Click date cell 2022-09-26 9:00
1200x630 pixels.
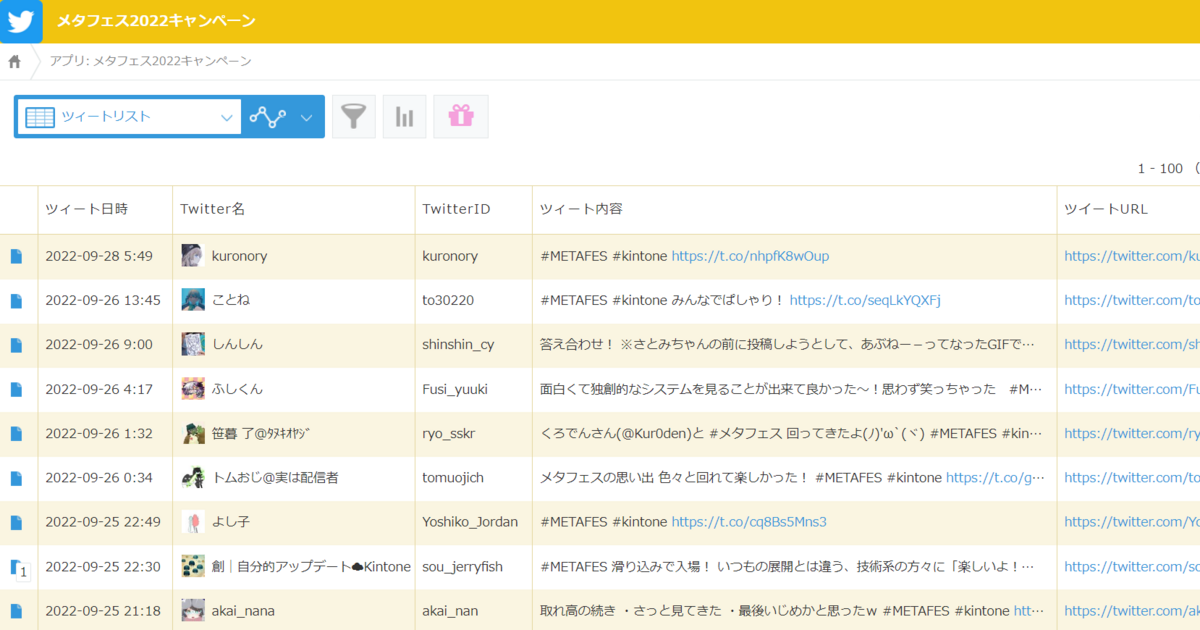[x=99, y=344]
